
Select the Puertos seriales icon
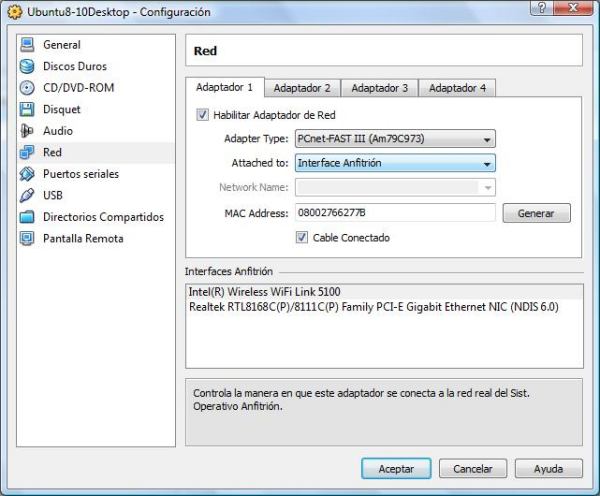point(28,174)
